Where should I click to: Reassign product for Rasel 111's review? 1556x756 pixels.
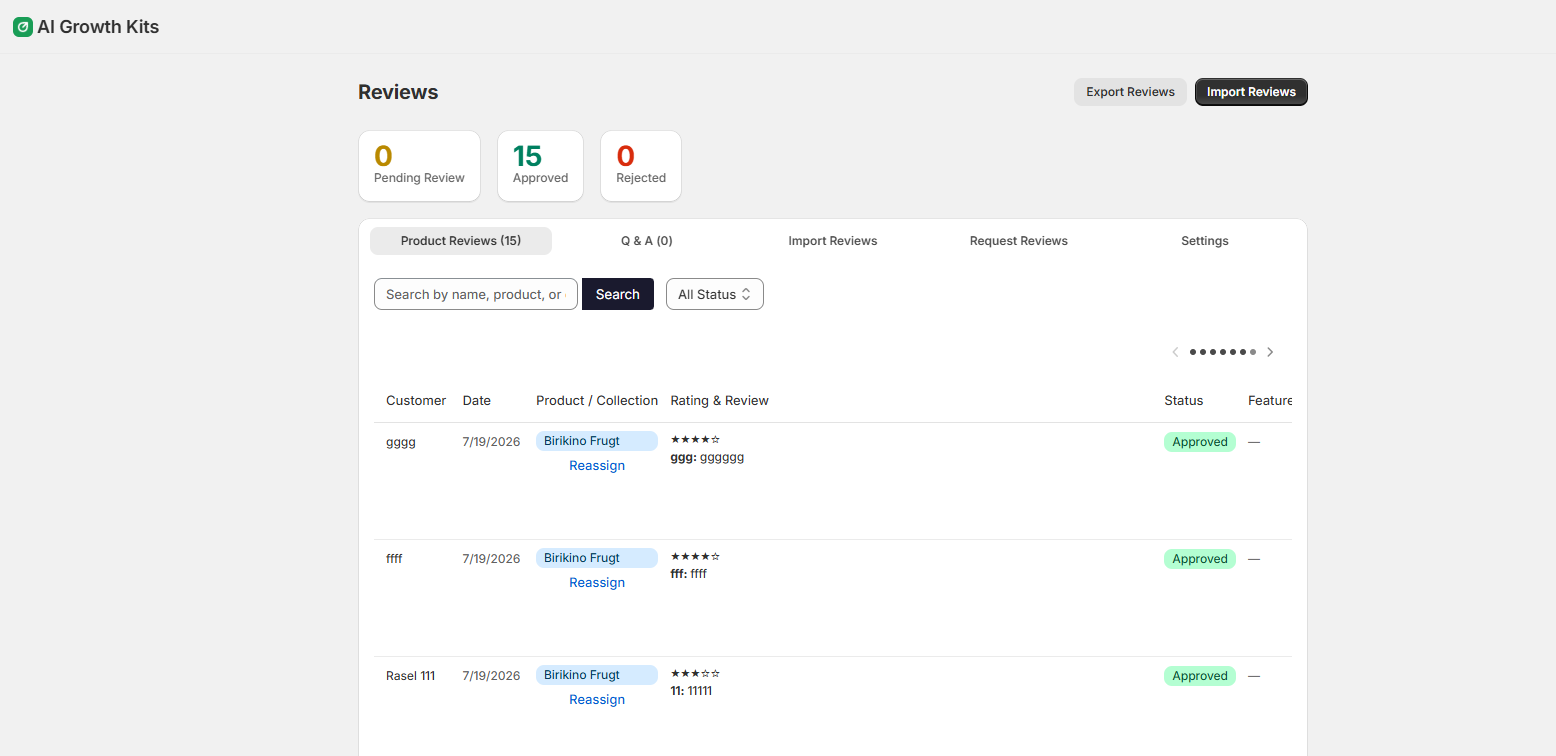coord(597,700)
